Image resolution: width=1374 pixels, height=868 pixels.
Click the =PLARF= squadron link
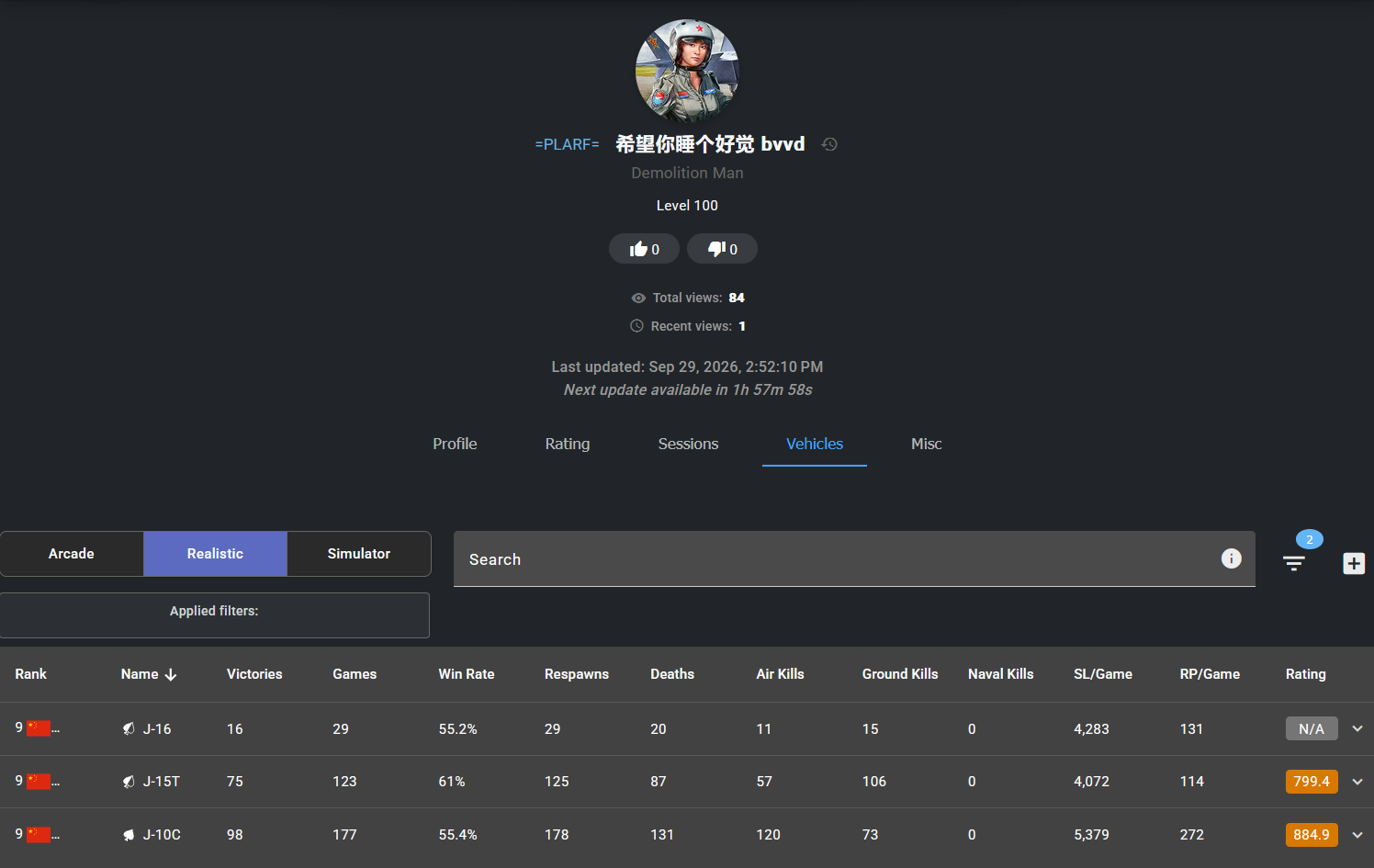tap(567, 144)
